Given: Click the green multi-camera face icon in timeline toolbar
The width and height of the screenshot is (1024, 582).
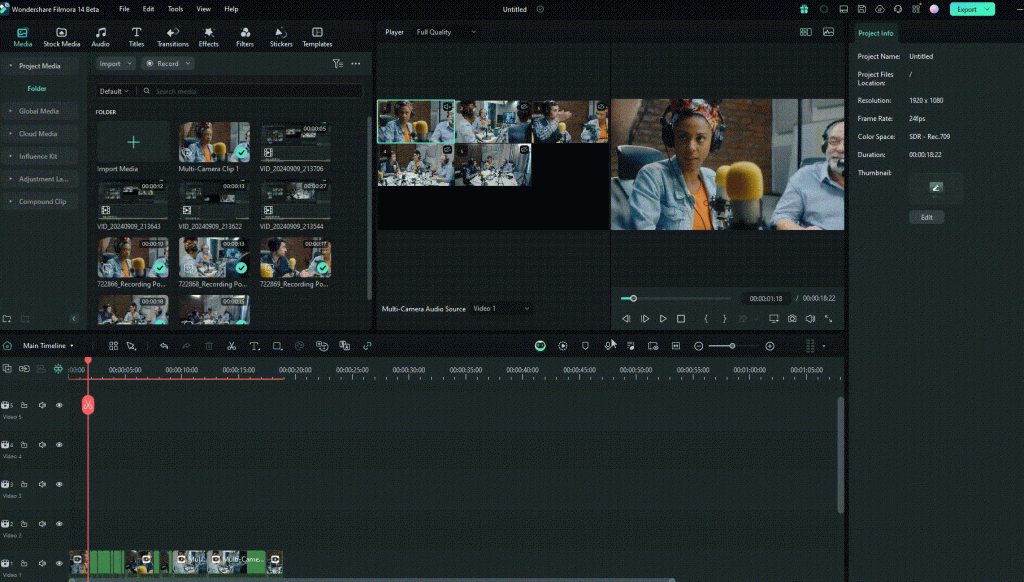Looking at the screenshot, I should coord(540,346).
